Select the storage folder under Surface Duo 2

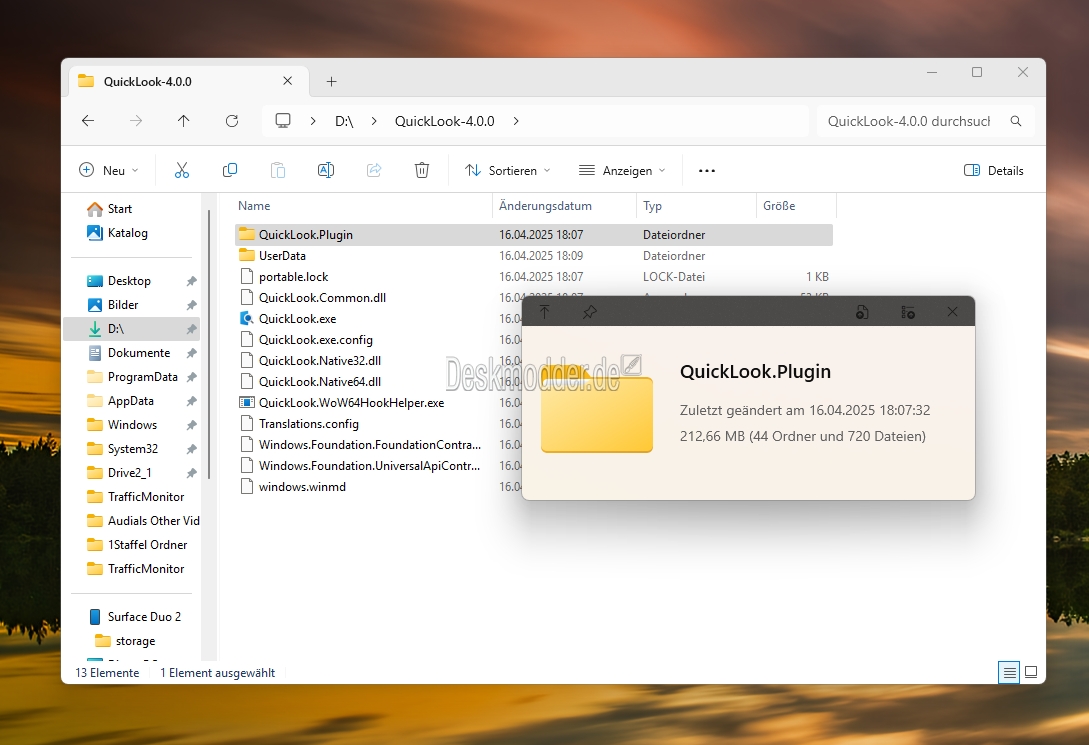pyautogui.click(x=132, y=641)
